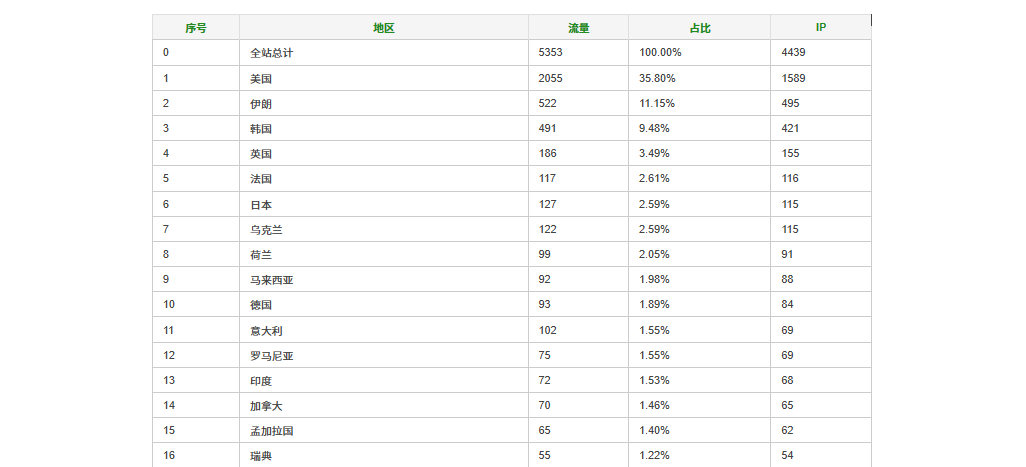Screen dimensions: 1026x467
Task: Select the 100.00% percentage cell
Action: (660, 53)
